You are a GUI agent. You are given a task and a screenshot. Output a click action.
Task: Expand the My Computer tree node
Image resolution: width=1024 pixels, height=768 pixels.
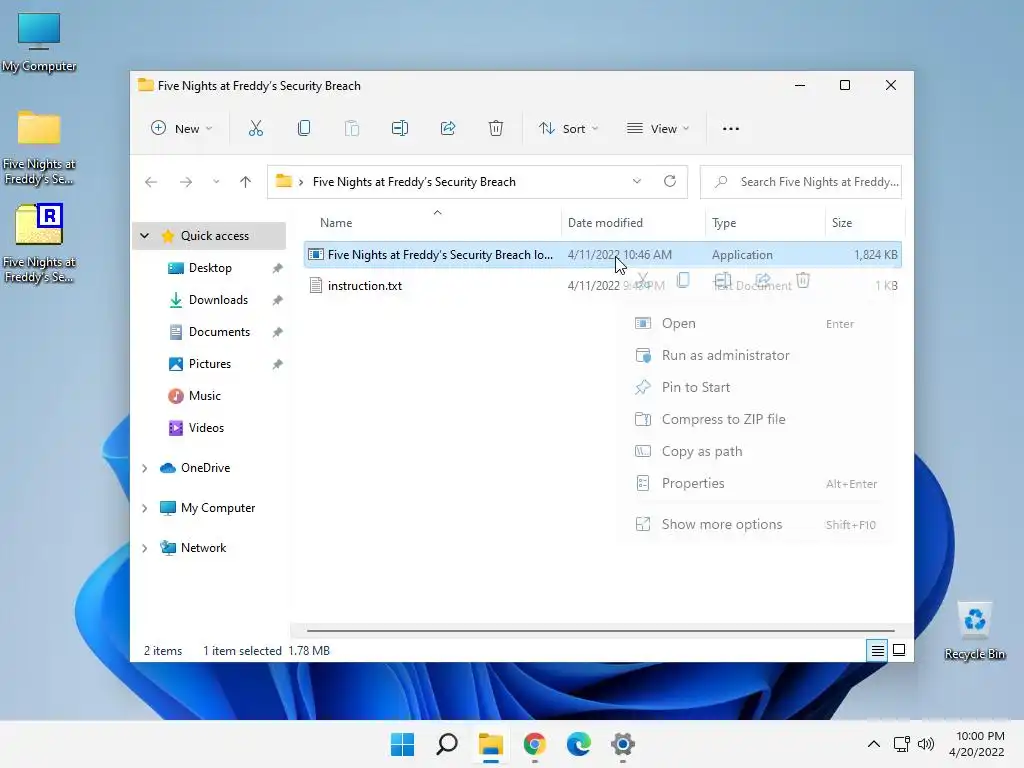(x=145, y=508)
